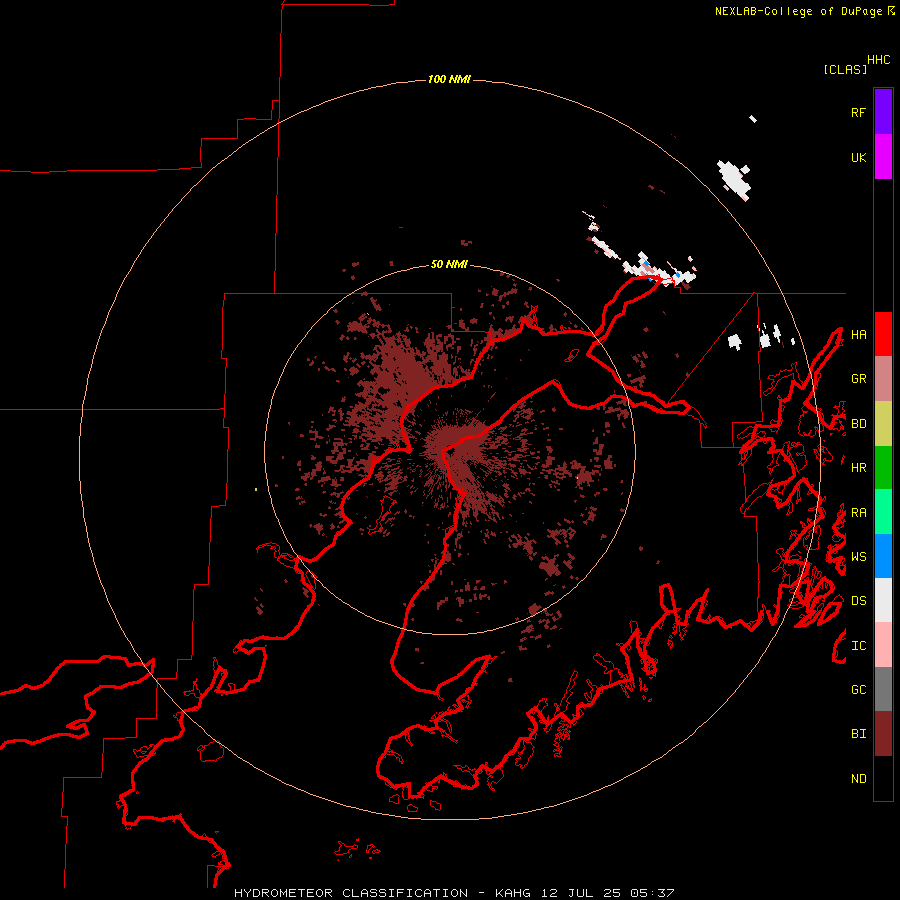Screen dimensions: 900x900
Task: Click the '12 JUL 25' date text
Action: point(580,893)
